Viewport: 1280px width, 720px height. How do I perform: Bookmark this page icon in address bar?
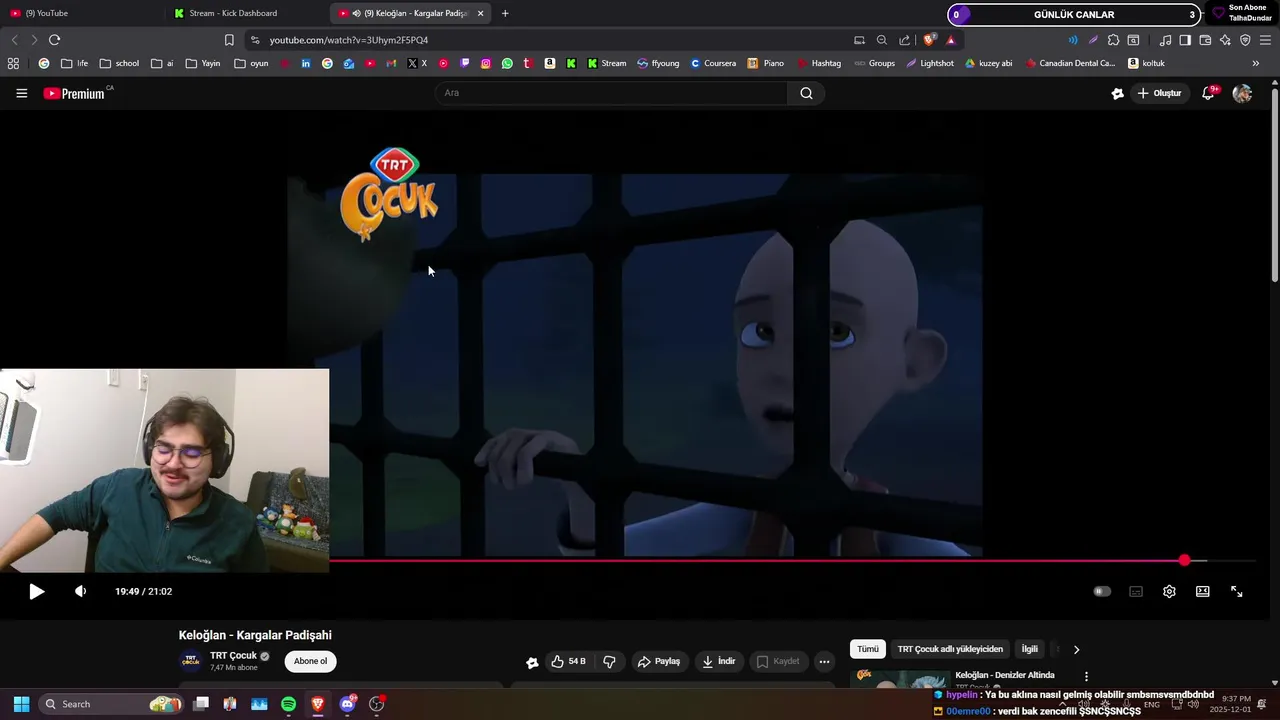229,40
